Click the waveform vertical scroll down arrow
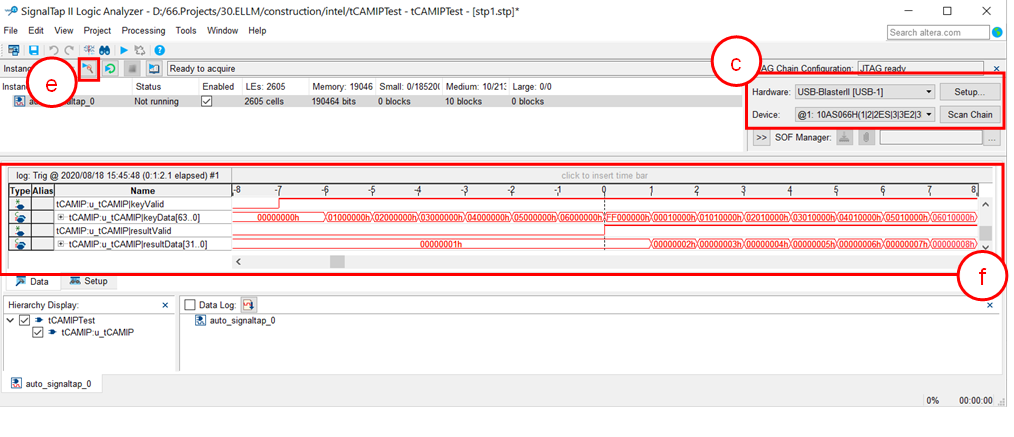 click(985, 246)
